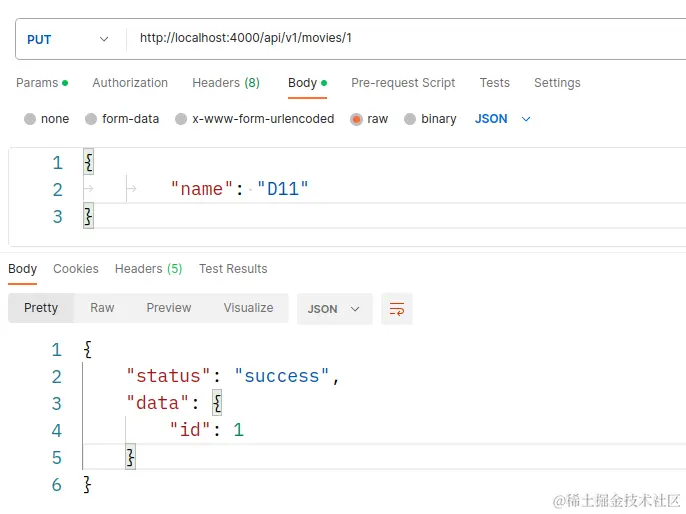View the response Cookies tab
The image size is (686, 514).
point(76,269)
